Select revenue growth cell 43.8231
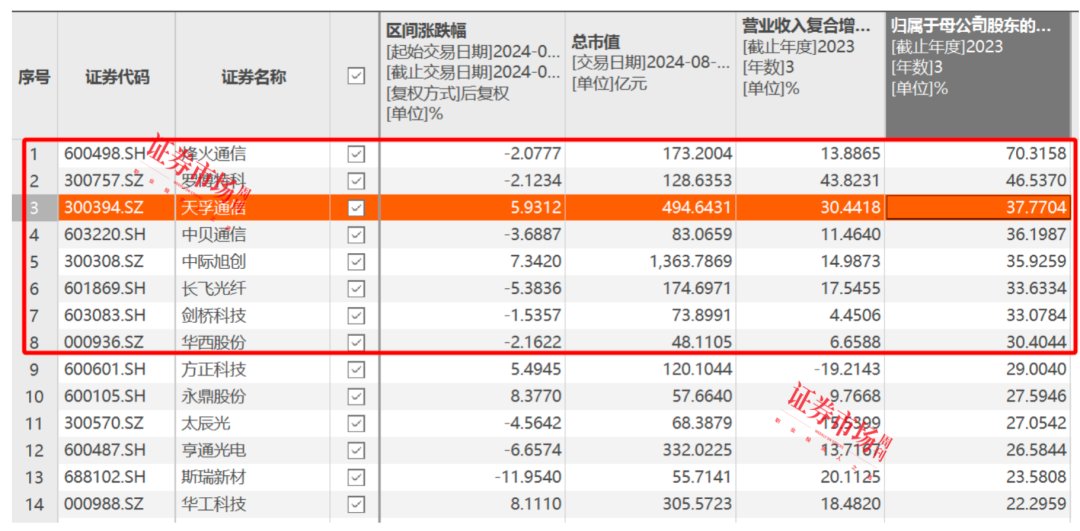This screenshot has height=531, width=1080. point(849,180)
